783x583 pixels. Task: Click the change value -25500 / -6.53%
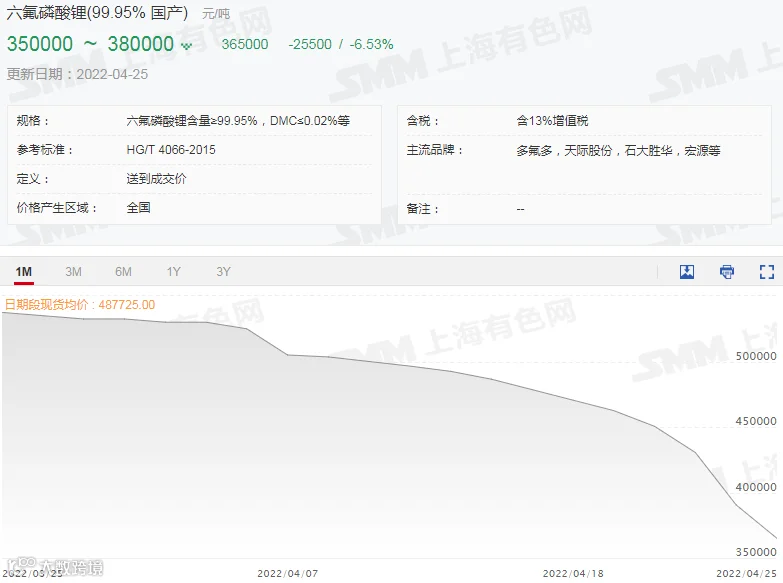[x=341, y=44]
